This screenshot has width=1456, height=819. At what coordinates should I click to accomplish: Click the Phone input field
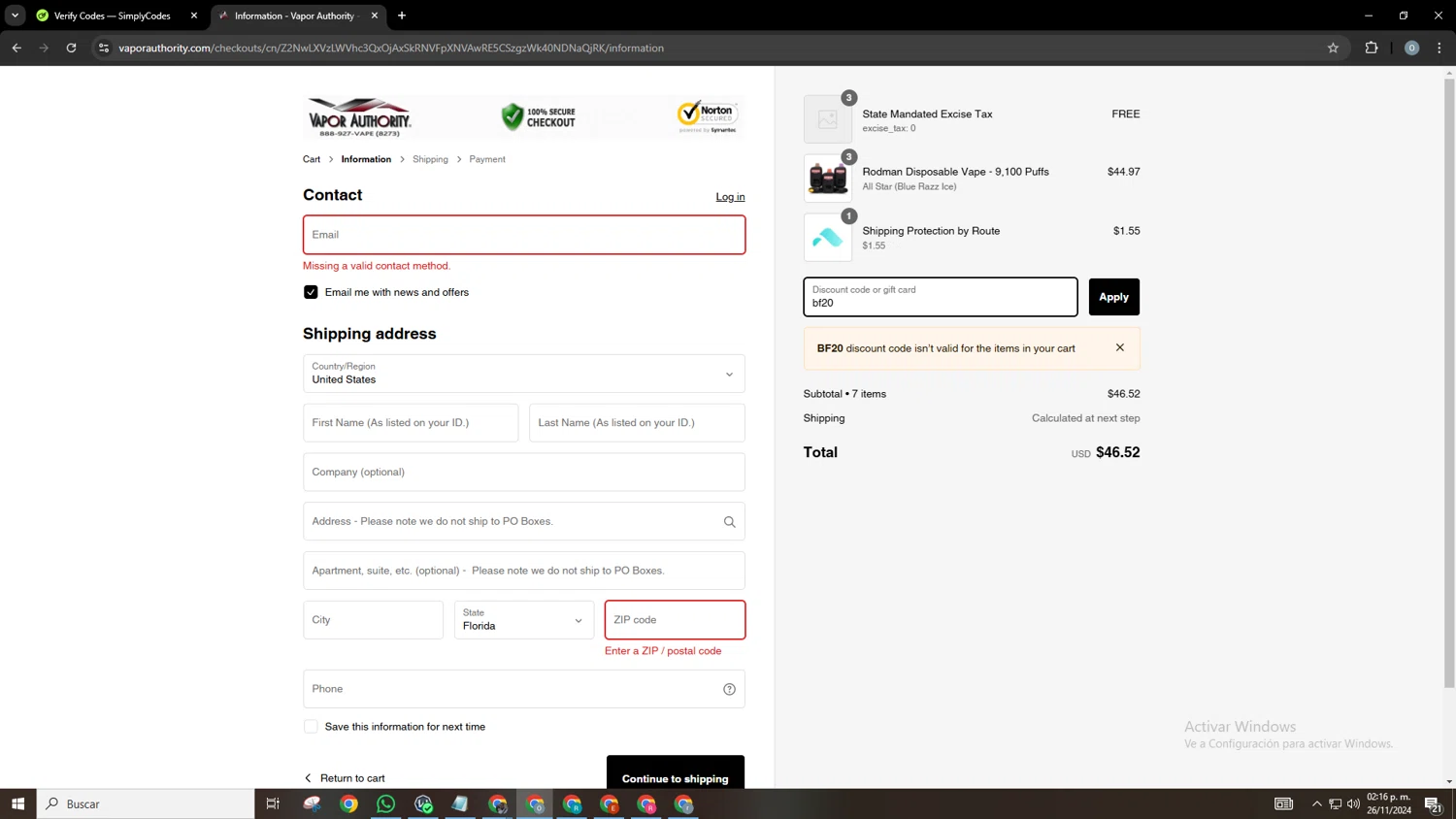(524, 689)
